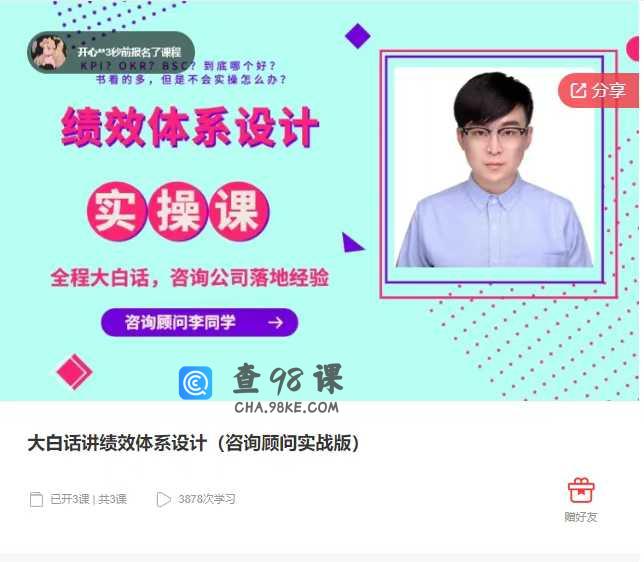
Task: Open the 赠好友 gift icon
Action: (x=581, y=491)
